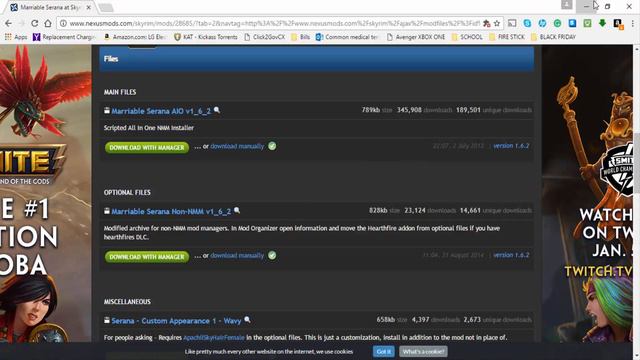Open the Avenger XBOX ONE bookmark
640x360 pixels.
416,37
